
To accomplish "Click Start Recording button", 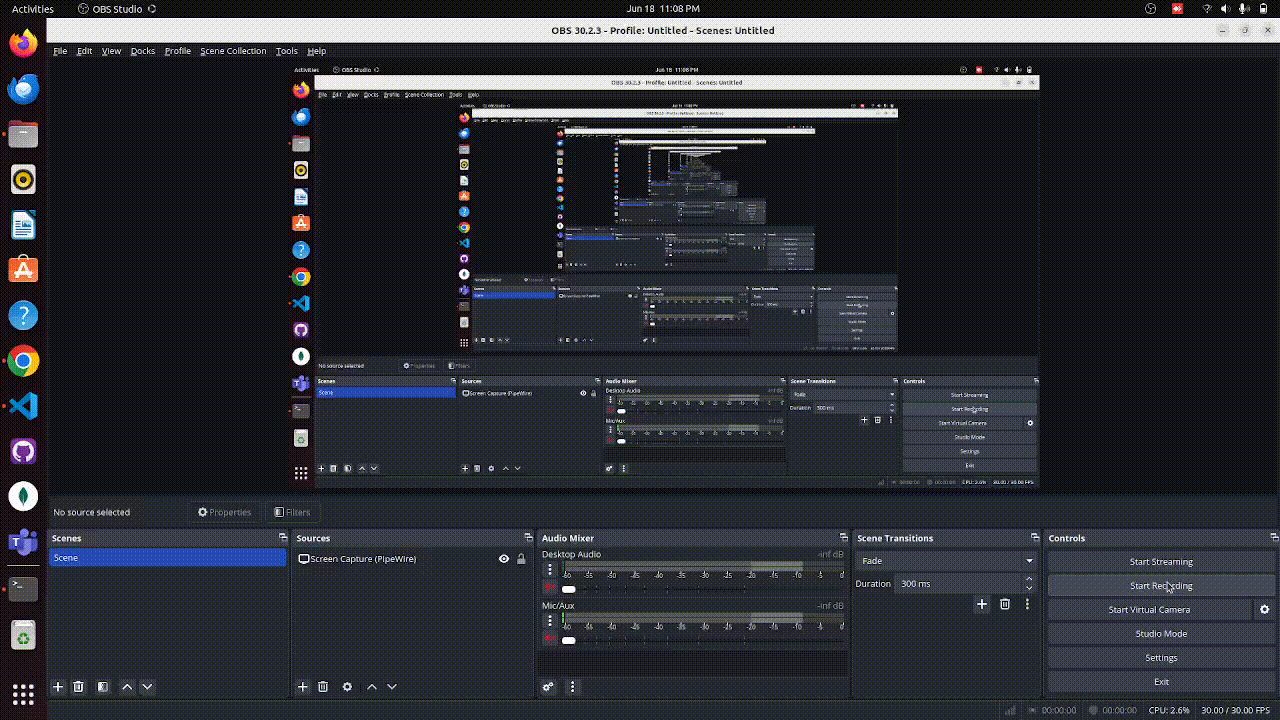I will point(1161,586).
